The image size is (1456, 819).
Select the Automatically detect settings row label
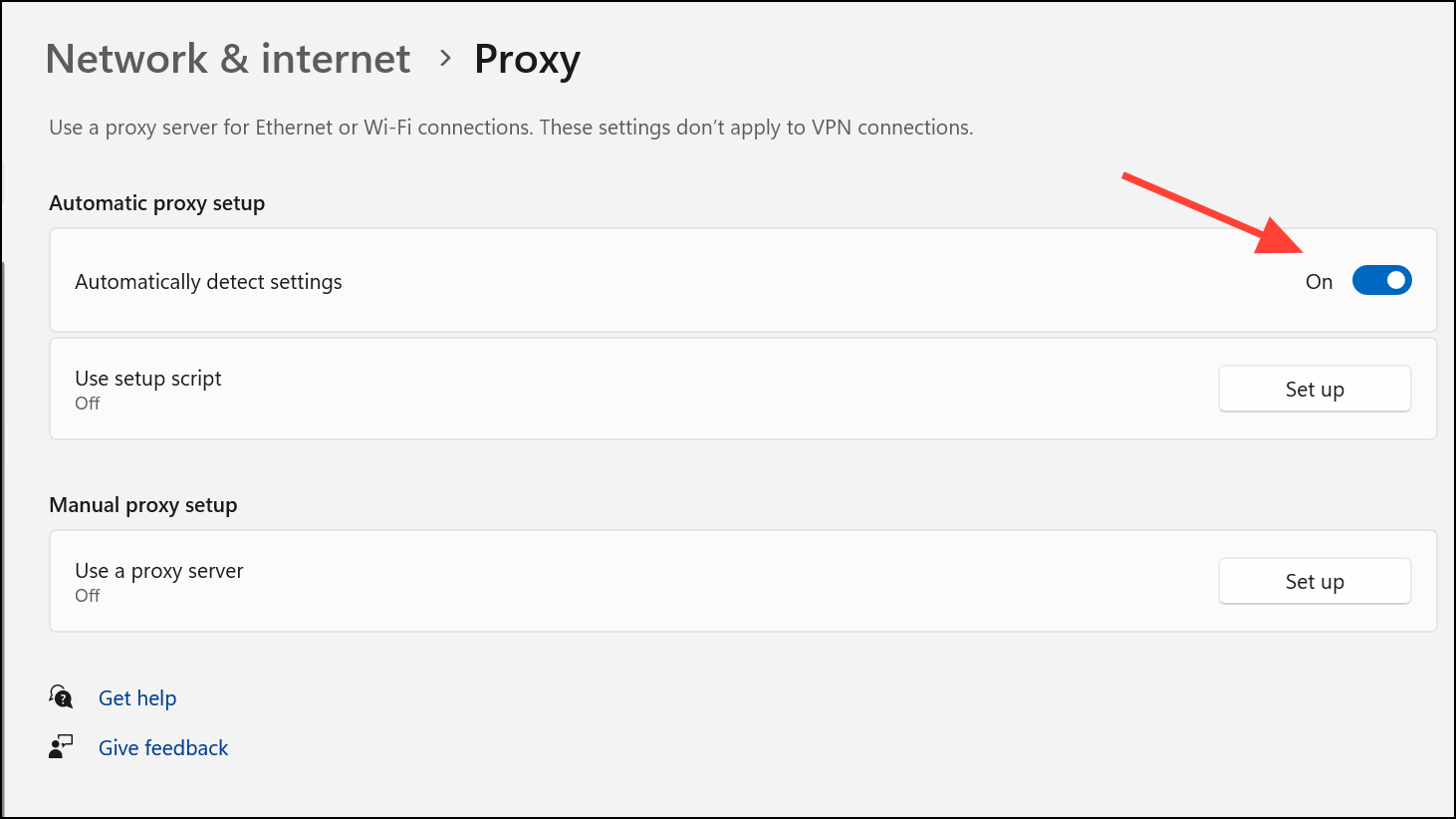[x=208, y=282]
